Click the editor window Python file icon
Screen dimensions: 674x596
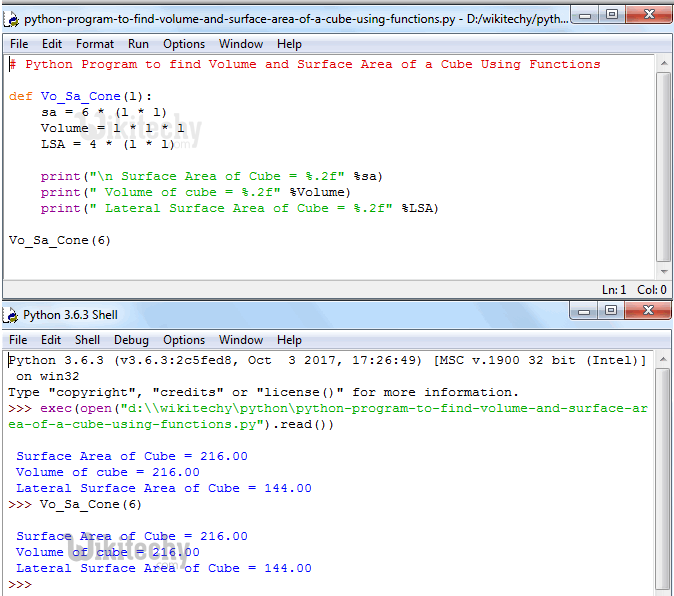[x=11, y=19]
